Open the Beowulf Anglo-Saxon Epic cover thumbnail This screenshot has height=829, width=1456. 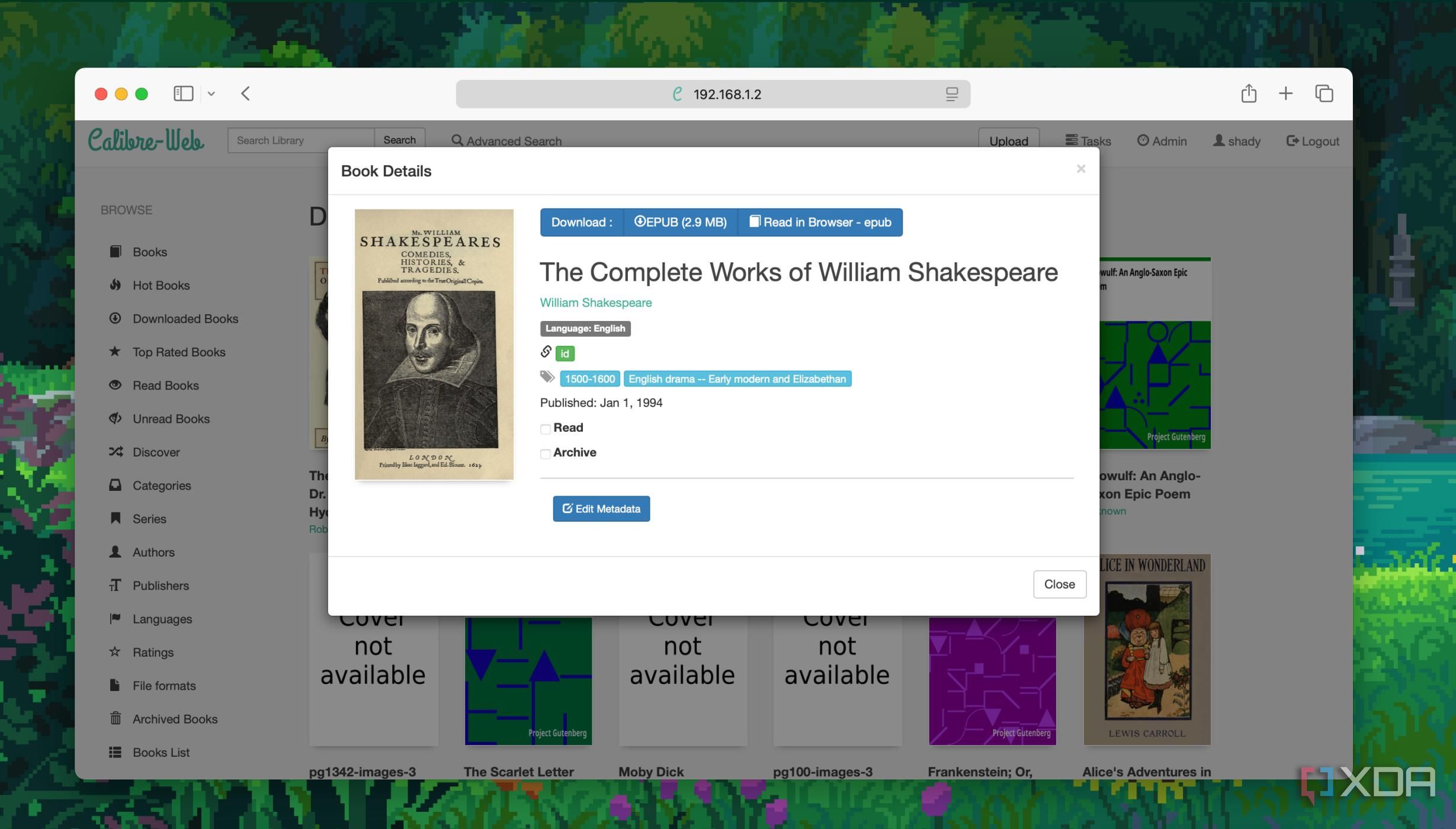click(1155, 354)
